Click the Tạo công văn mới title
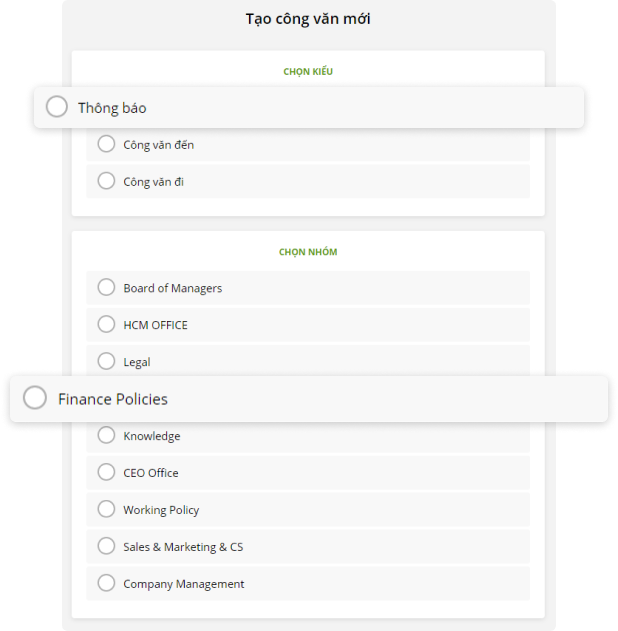 coord(308,19)
